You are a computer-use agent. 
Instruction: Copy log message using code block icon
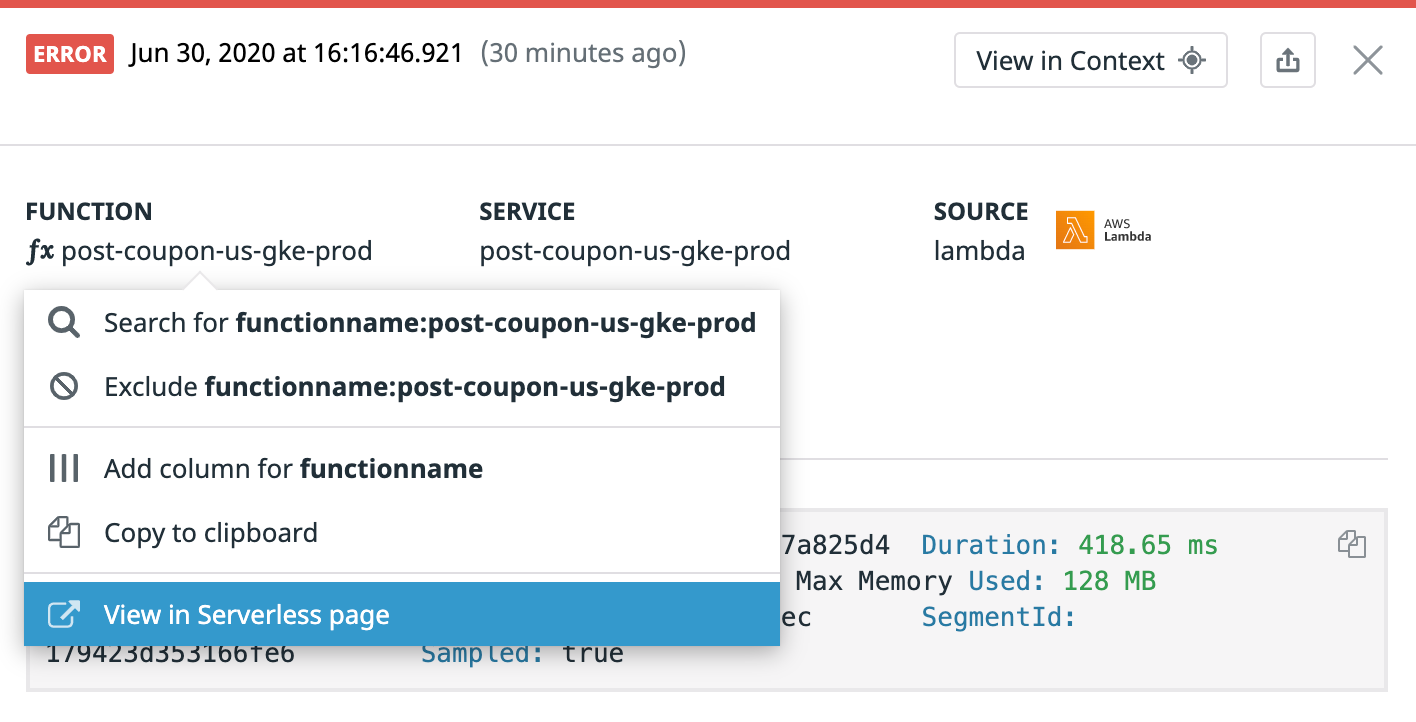1351,545
